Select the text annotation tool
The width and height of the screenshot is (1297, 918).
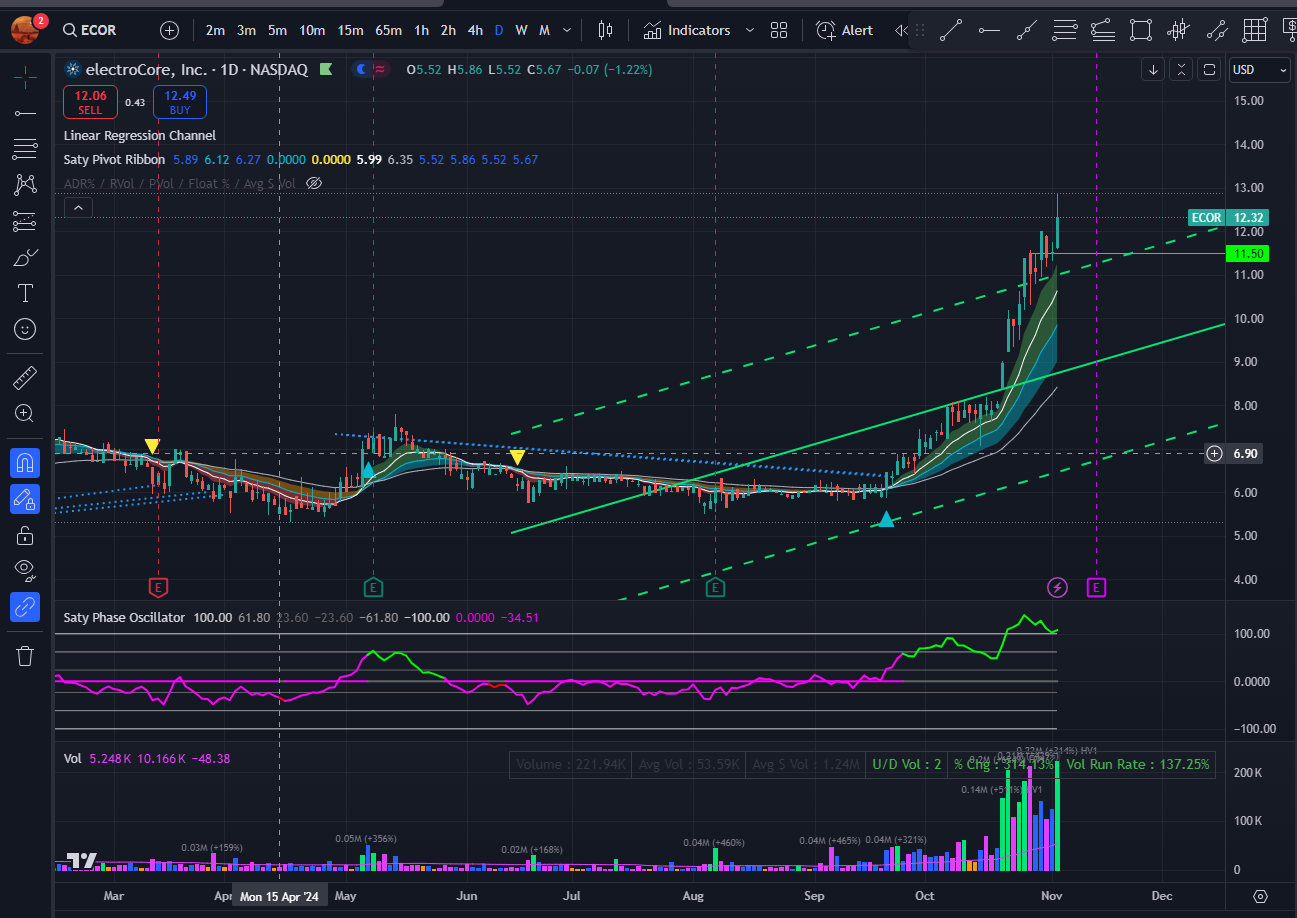pyautogui.click(x=25, y=293)
